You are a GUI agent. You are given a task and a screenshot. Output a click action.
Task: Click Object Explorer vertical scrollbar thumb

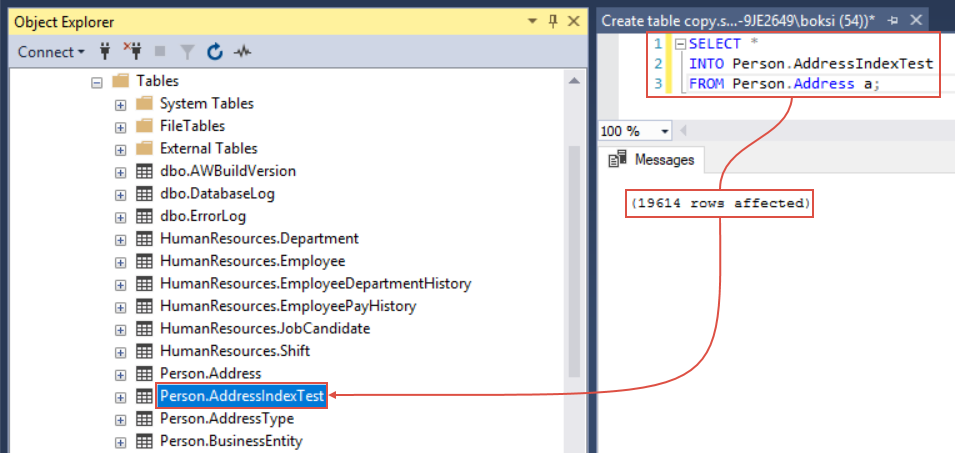pos(574,262)
